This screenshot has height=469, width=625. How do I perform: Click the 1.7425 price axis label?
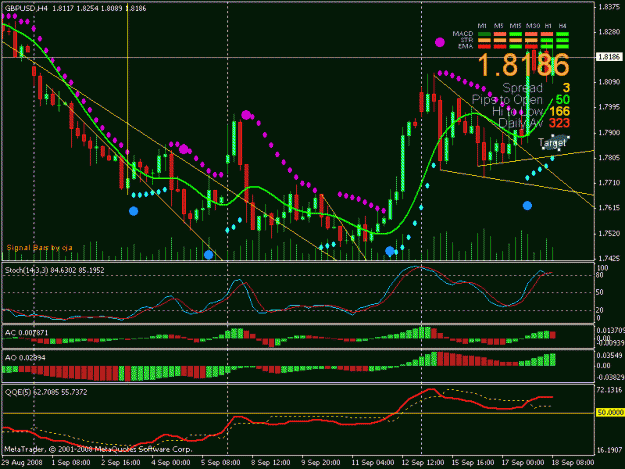609,258
